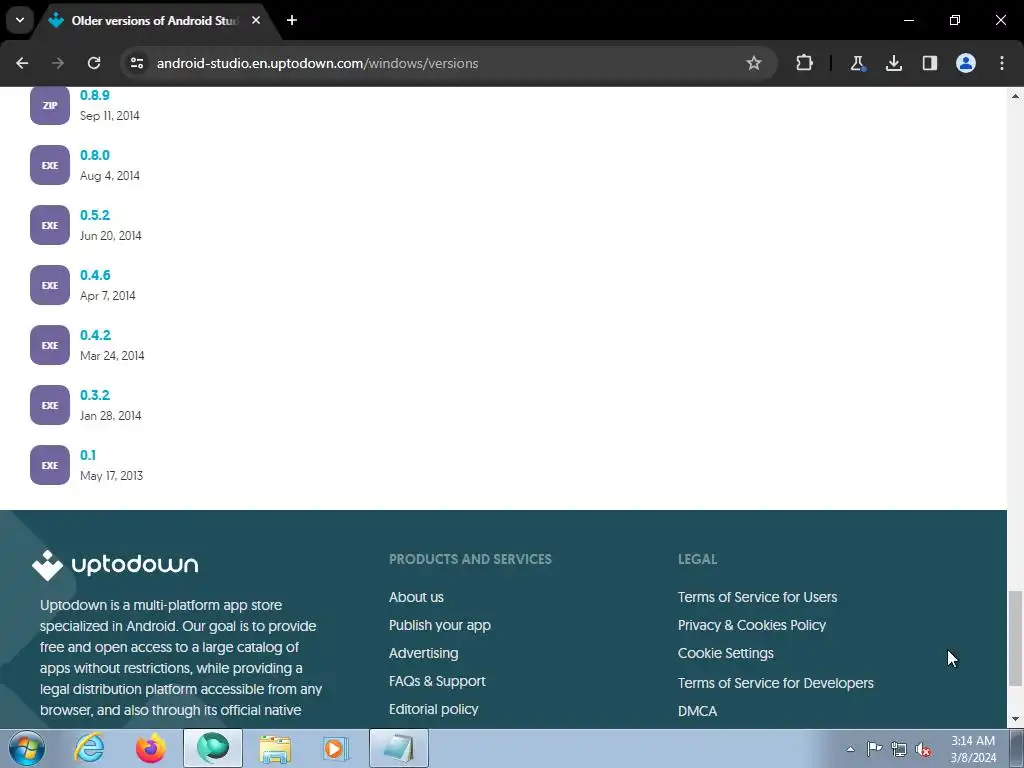Toggle the browser side panel icon
The height and width of the screenshot is (768, 1024).
click(929, 63)
